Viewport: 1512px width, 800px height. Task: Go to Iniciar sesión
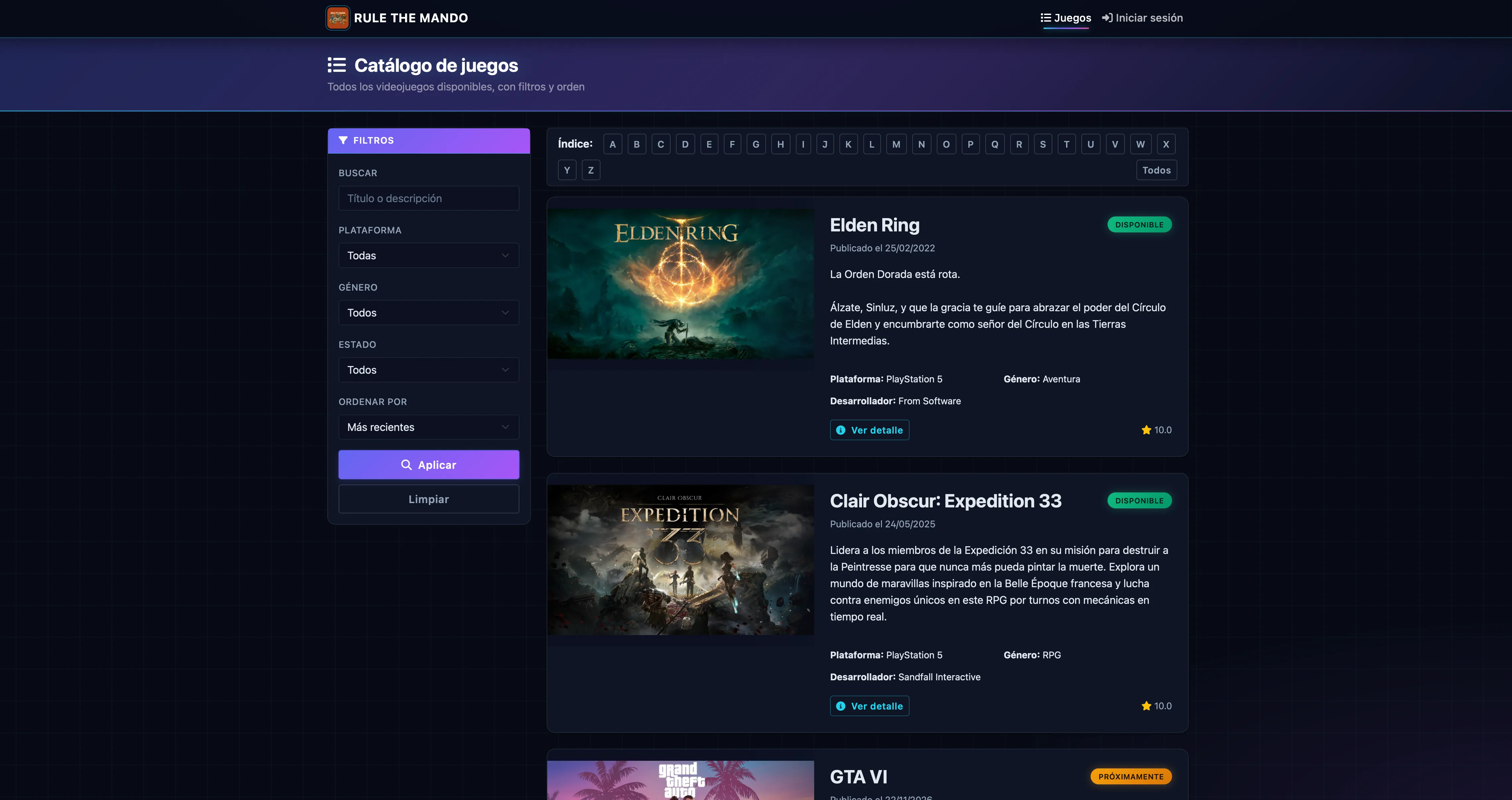1142,18
